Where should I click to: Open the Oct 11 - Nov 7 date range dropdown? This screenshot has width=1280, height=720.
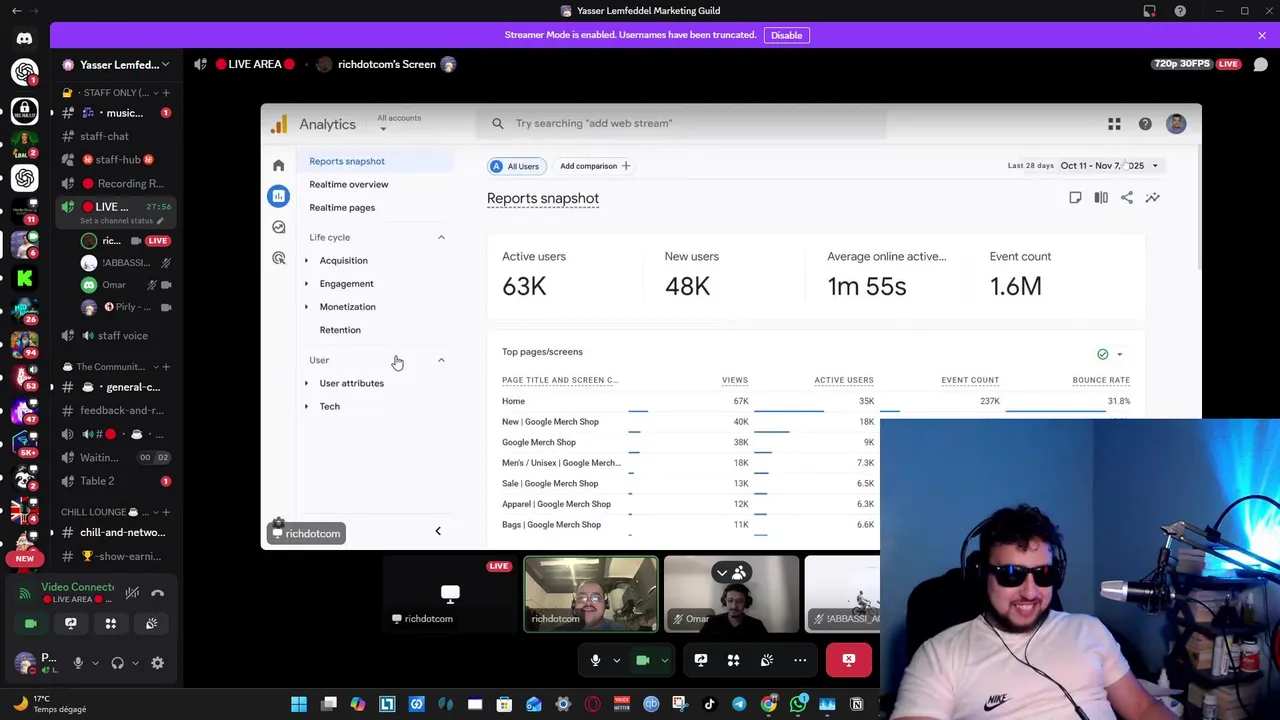click(1109, 166)
